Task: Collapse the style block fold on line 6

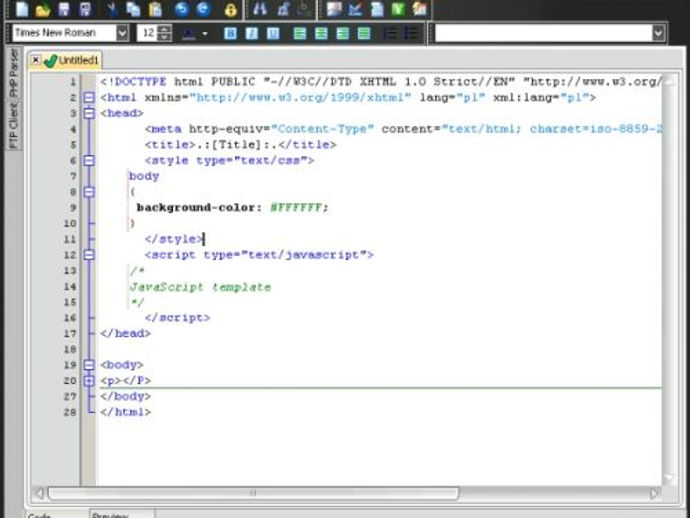Action: tap(89, 161)
